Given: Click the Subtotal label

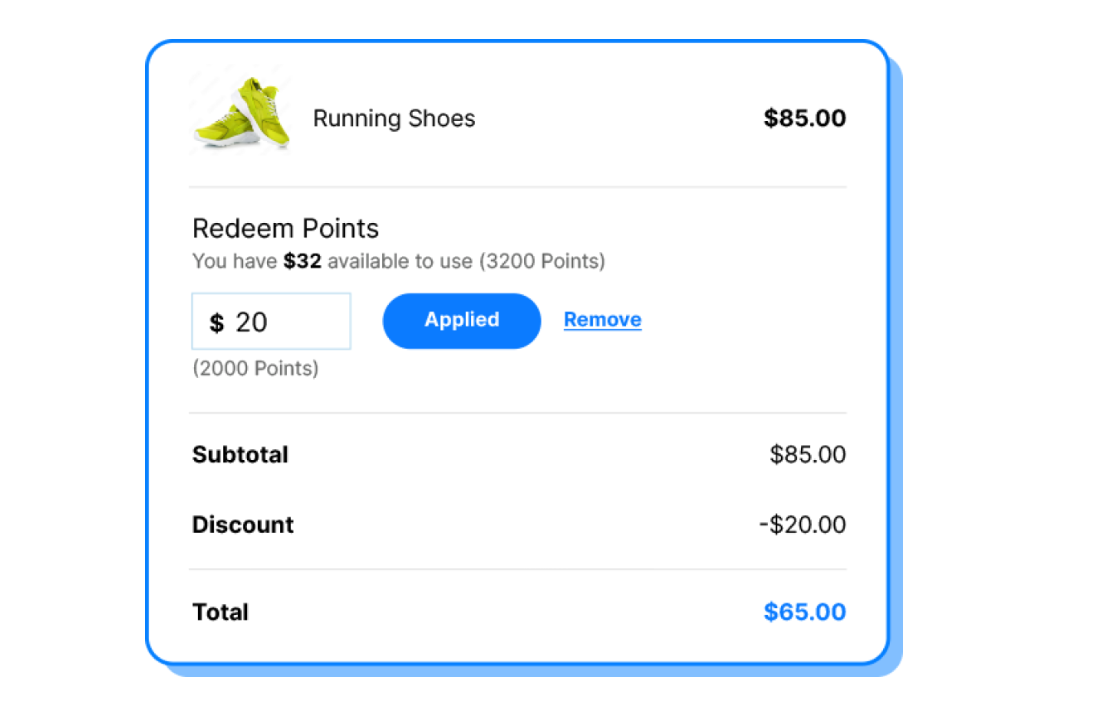Looking at the screenshot, I should (x=241, y=455).
